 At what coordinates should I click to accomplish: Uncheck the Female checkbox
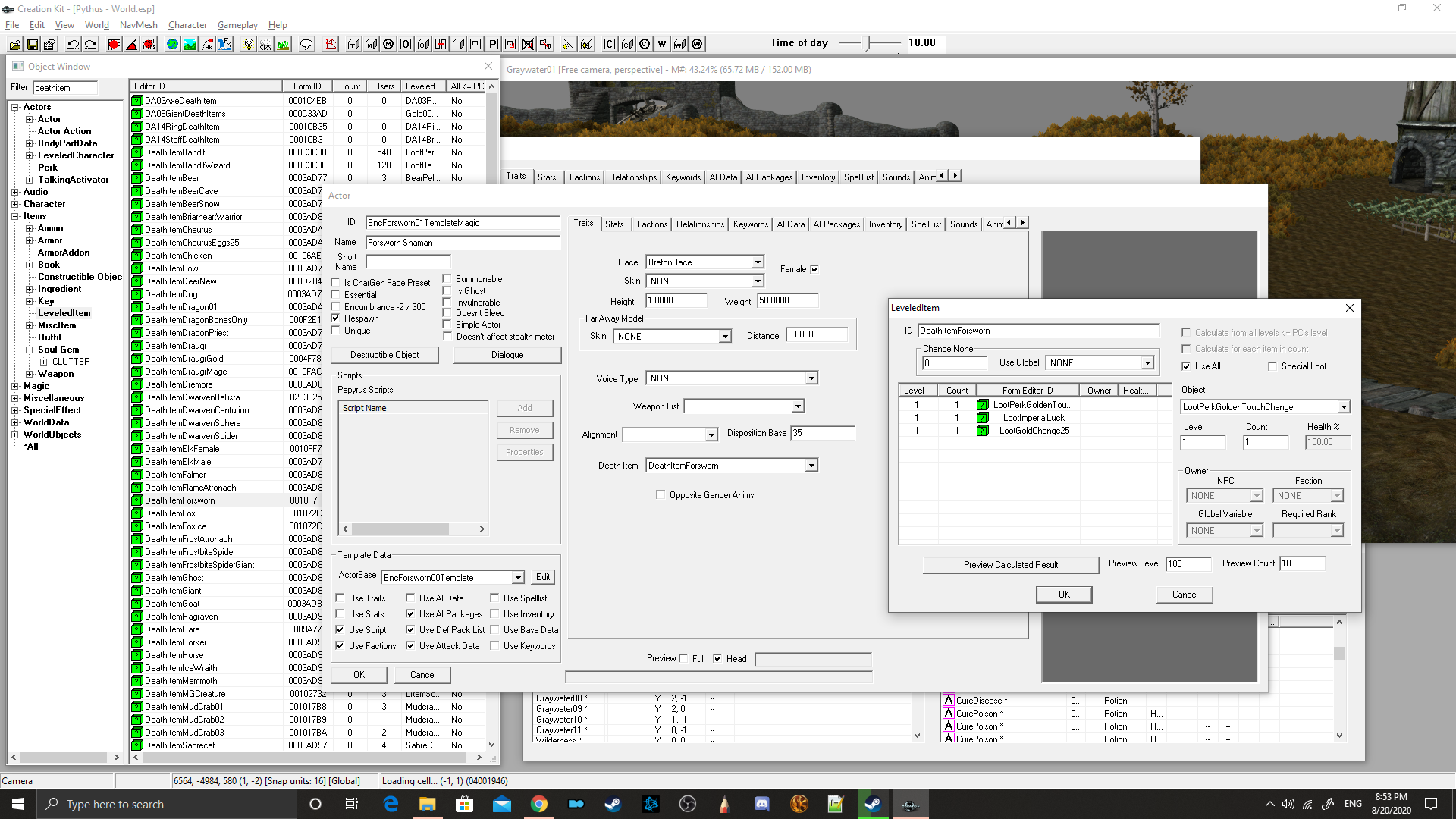click(x=814, y=269)
